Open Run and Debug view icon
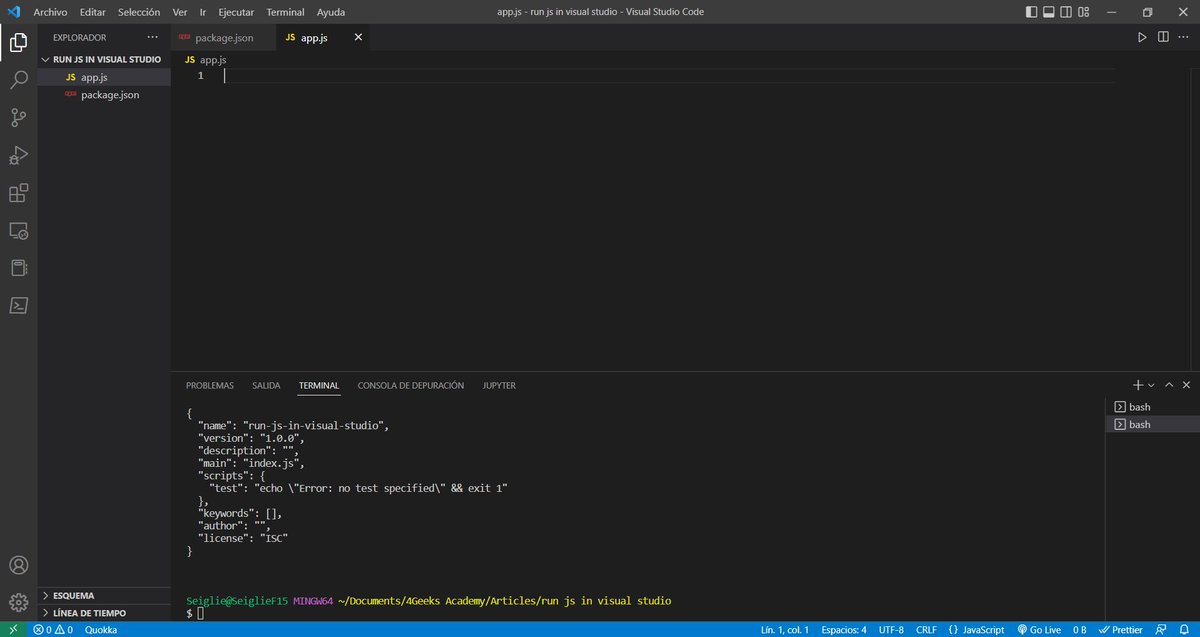The image size is (1200, 637). pyautogui.click(x=18, y=155)
